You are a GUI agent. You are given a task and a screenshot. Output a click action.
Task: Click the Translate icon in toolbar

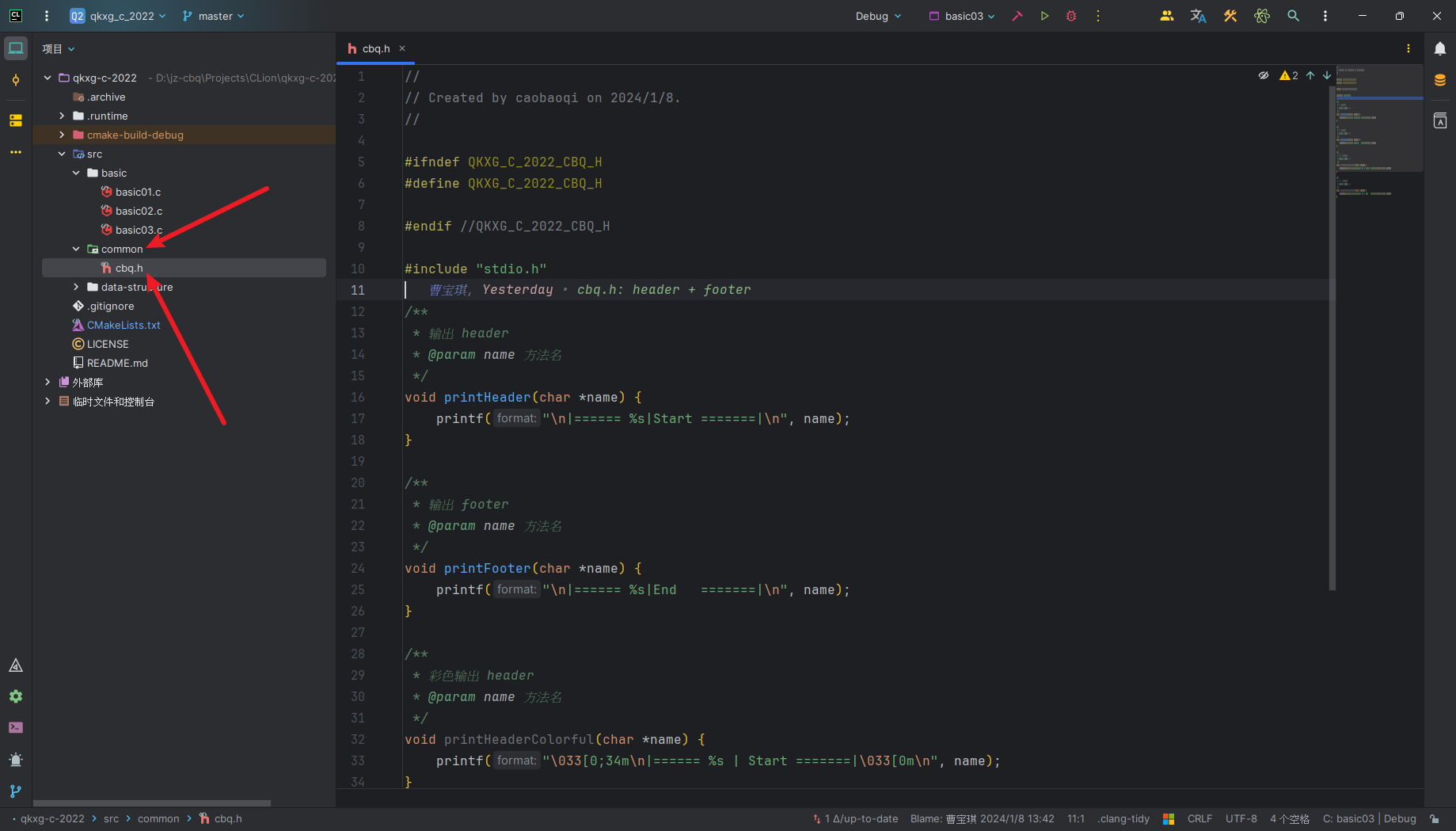pyautogui.click(x=1199, y=16)
